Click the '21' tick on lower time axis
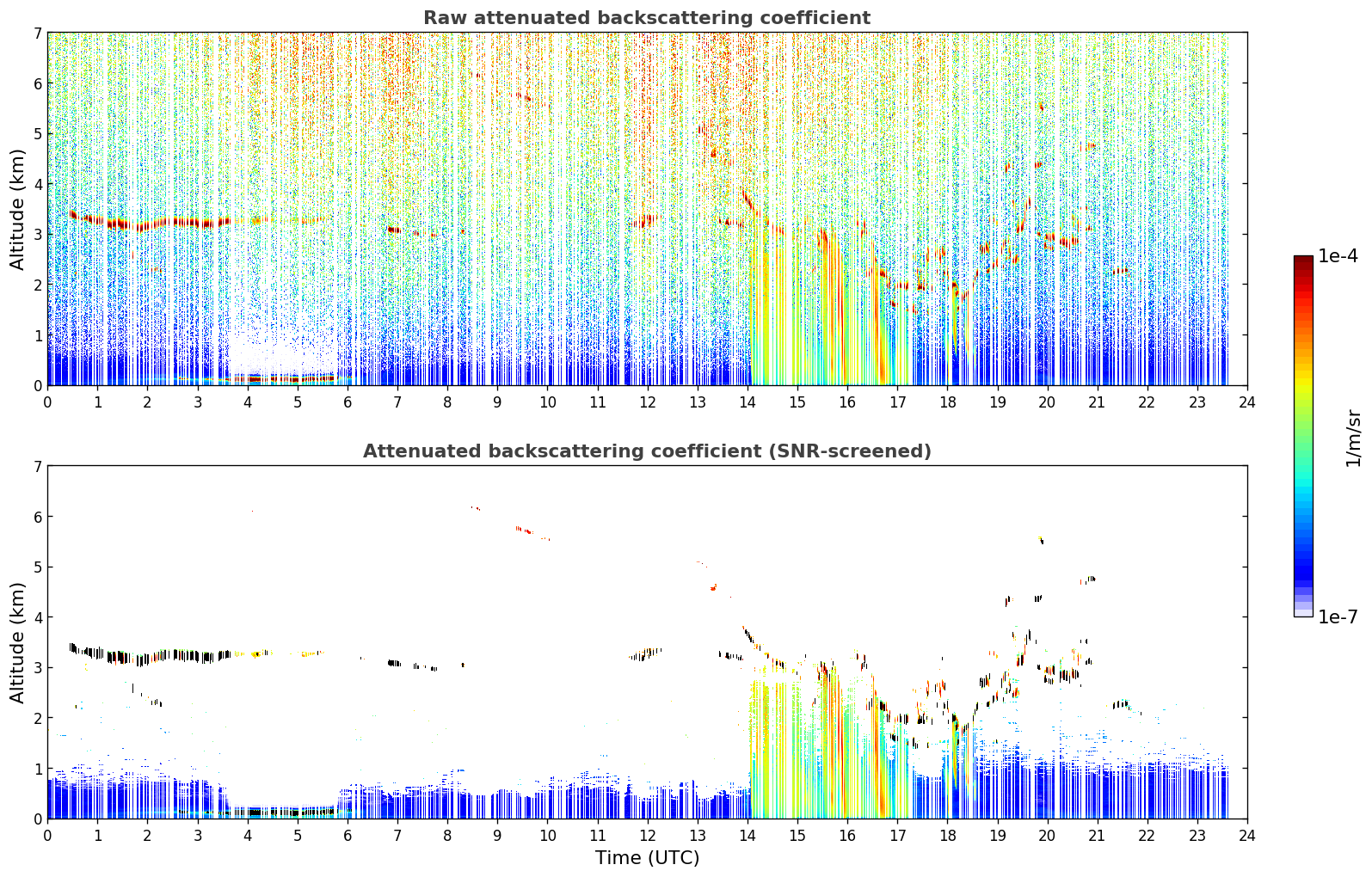This screenshot has width=1372, height=877. tap(1098, 836)
